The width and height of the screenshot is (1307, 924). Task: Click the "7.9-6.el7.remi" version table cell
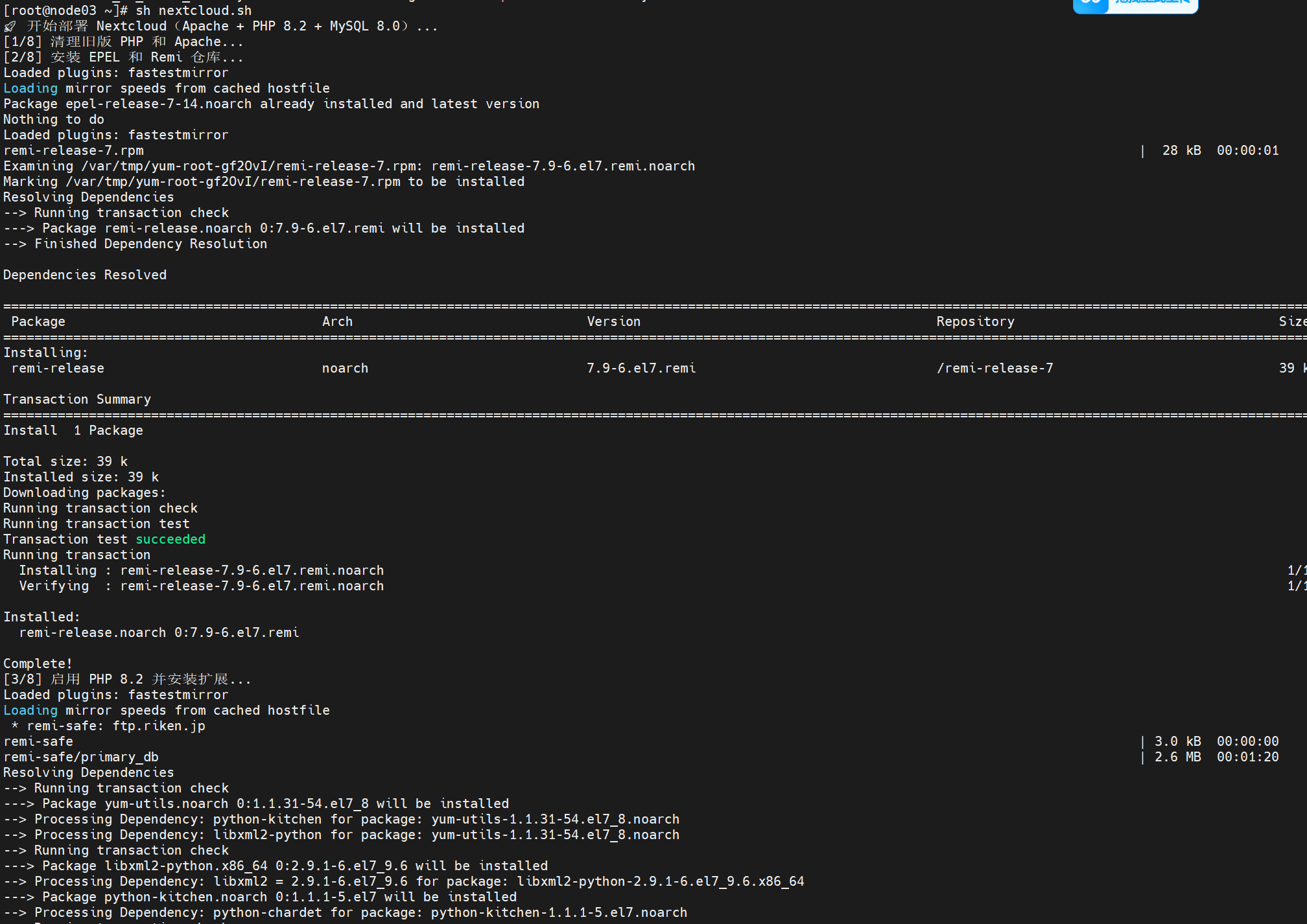(641, 368)
